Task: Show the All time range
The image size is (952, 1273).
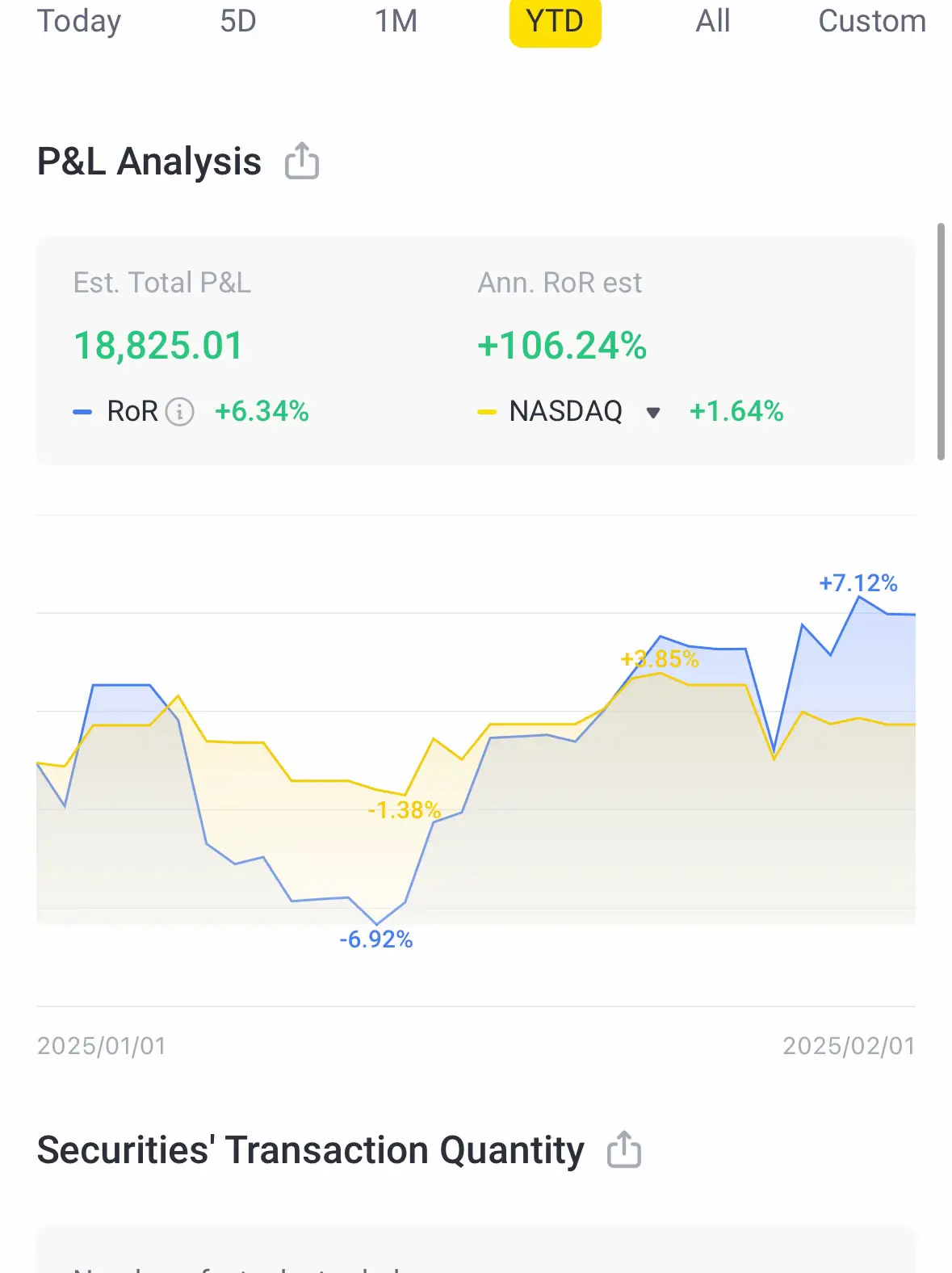Action: 713,21
